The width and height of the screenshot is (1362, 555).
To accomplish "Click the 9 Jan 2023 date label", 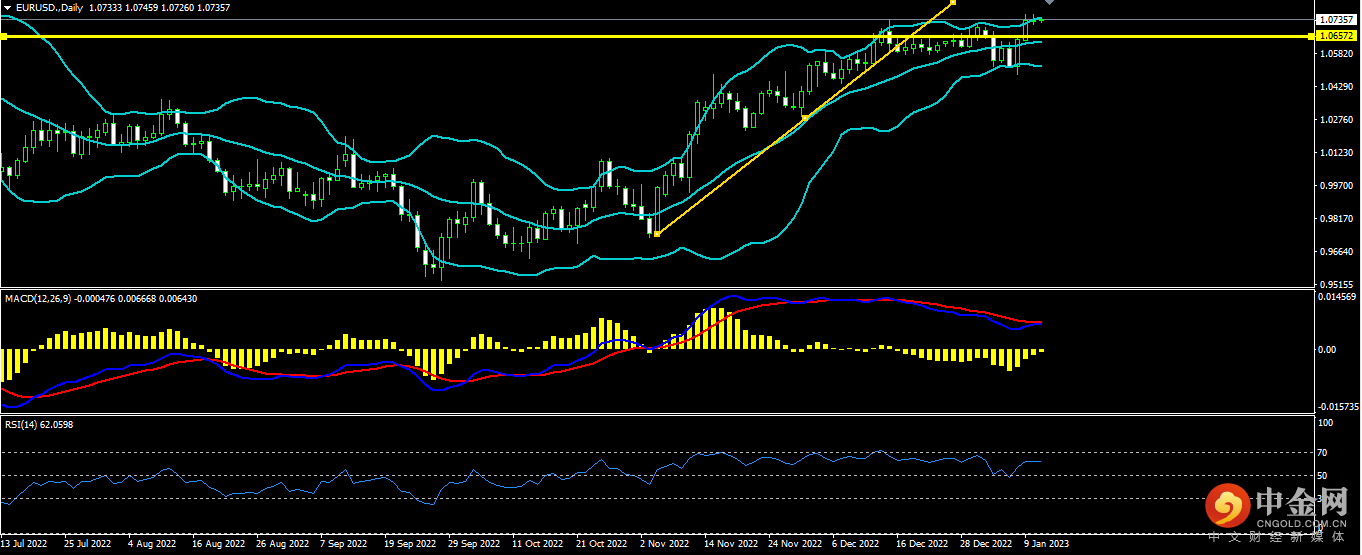I will tap(1046, 544).
